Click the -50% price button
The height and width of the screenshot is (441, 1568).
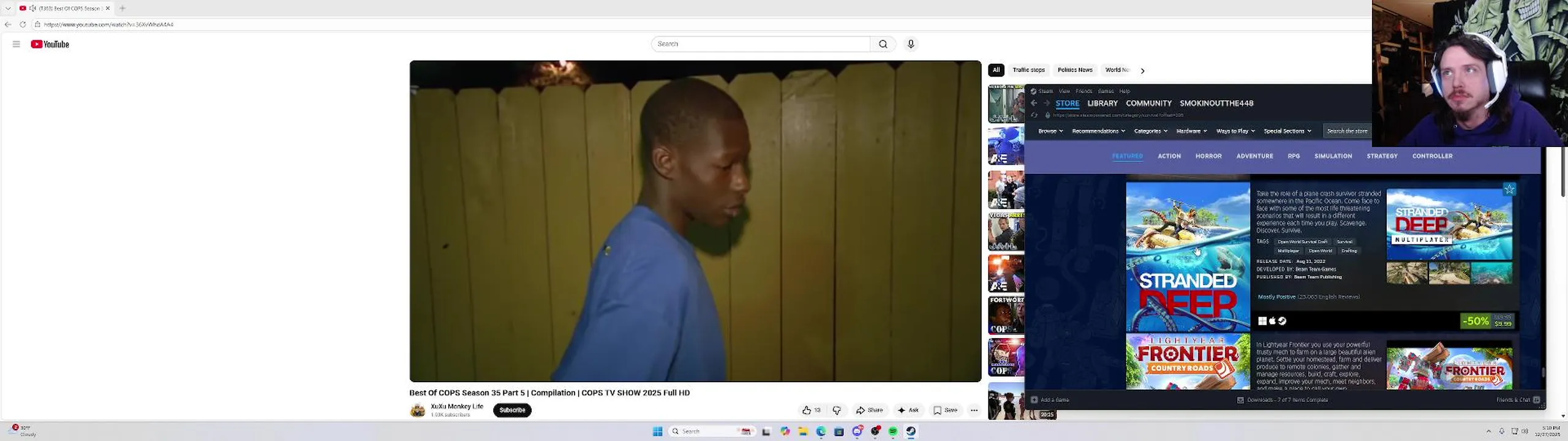click(1488, 321)
